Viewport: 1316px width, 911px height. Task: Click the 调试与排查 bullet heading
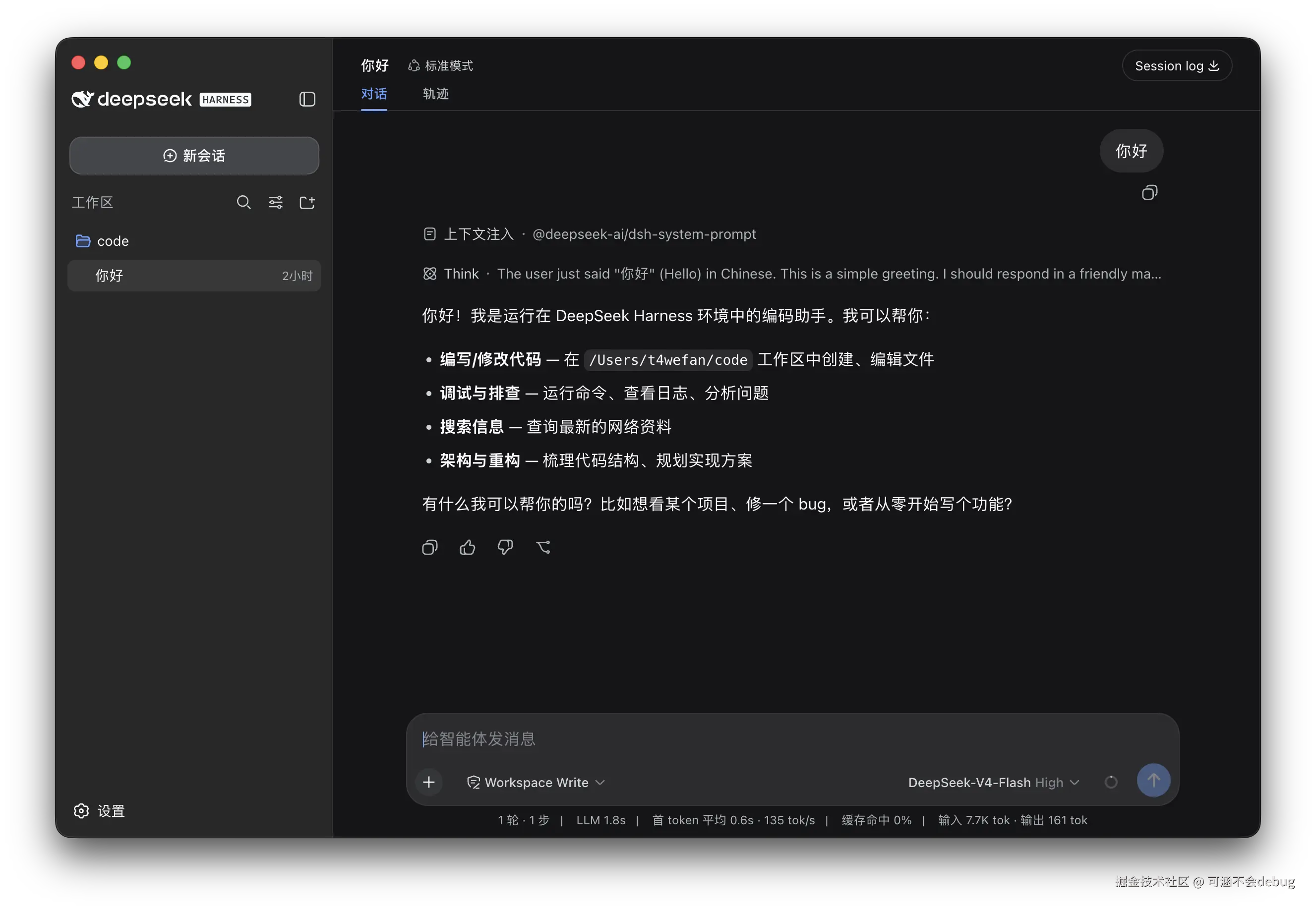[x=479, y=393]
